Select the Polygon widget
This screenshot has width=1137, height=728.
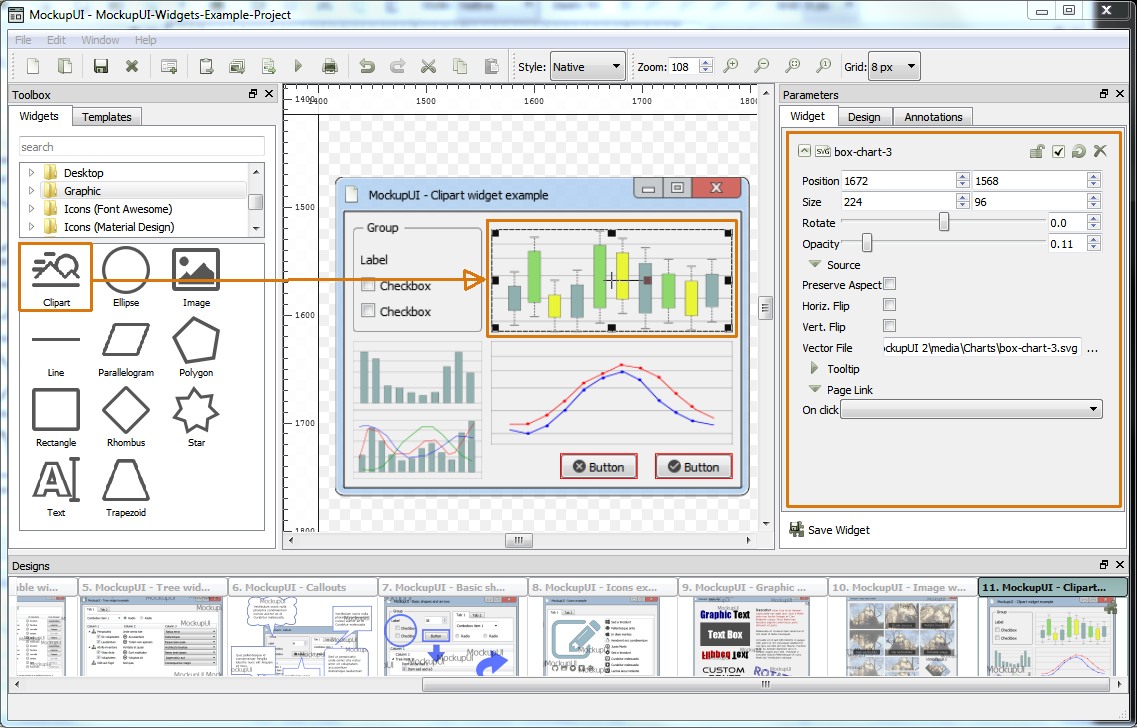tap(196, 347)
